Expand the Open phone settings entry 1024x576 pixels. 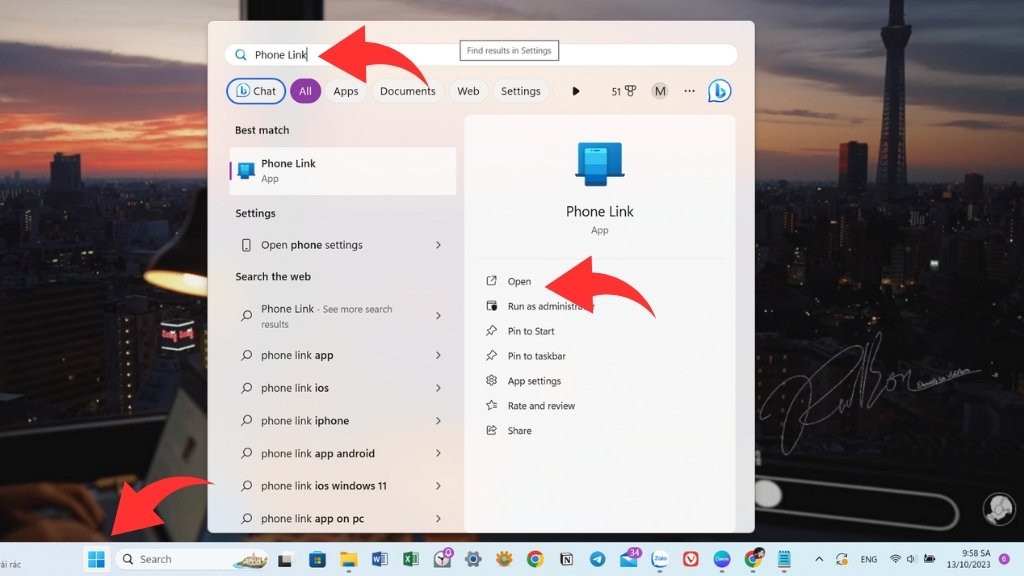click(342, 245)
